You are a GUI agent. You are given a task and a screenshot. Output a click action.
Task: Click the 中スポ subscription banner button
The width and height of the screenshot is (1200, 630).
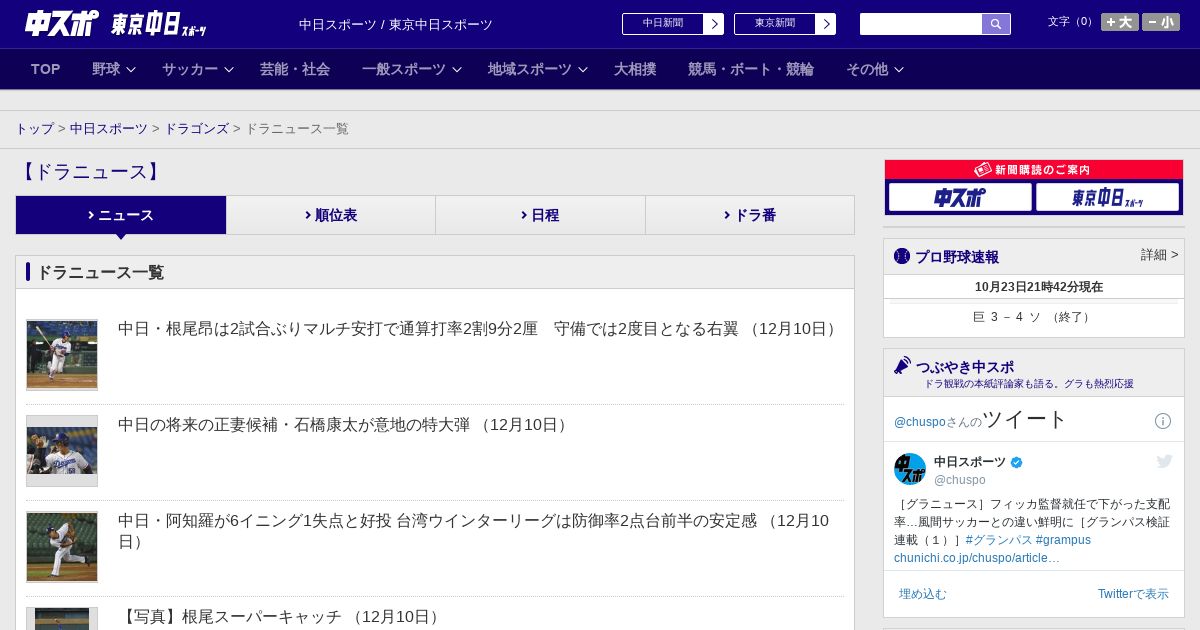click(x=960, y=197)
